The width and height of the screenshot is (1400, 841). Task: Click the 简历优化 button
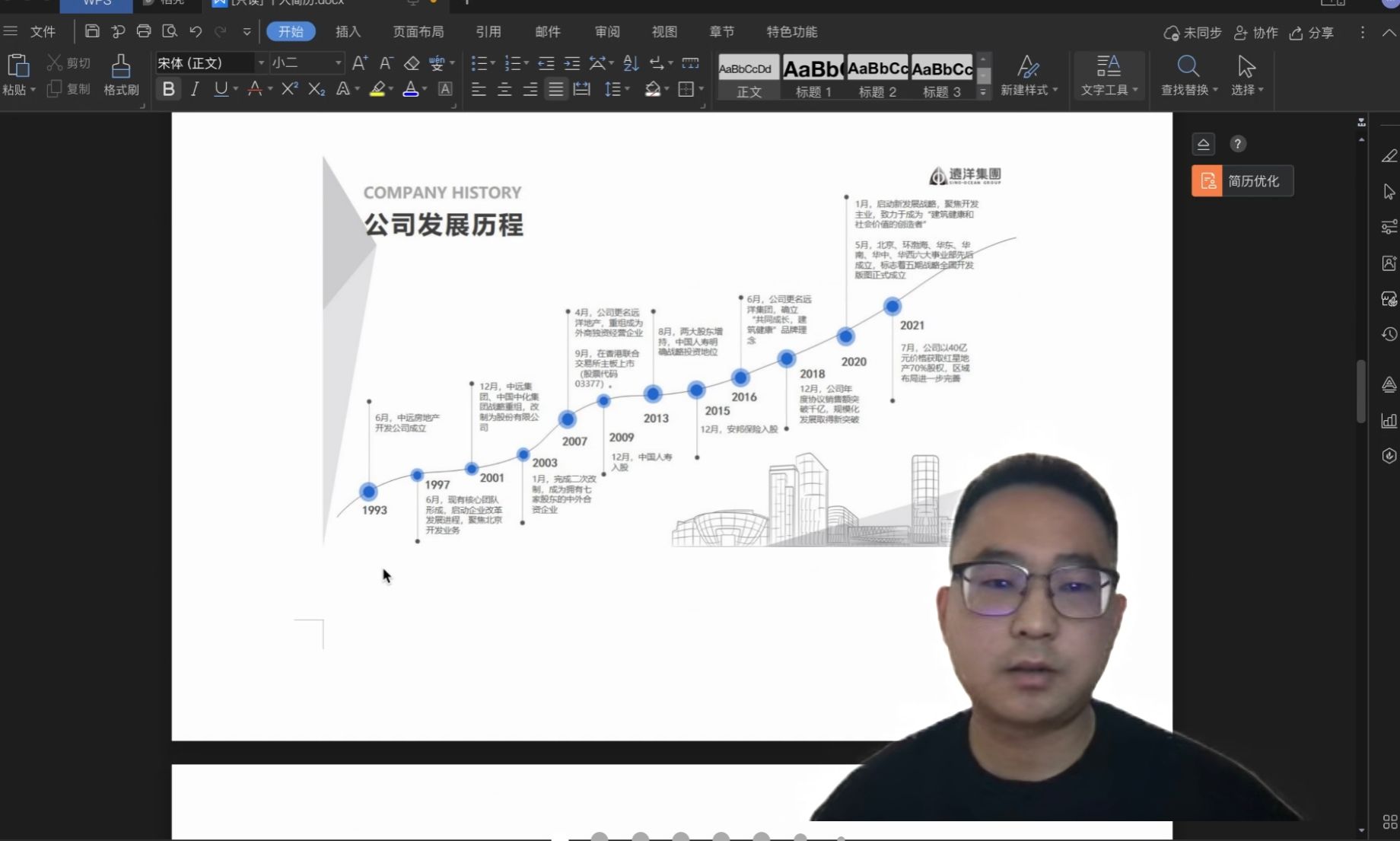click(1242, 181)
